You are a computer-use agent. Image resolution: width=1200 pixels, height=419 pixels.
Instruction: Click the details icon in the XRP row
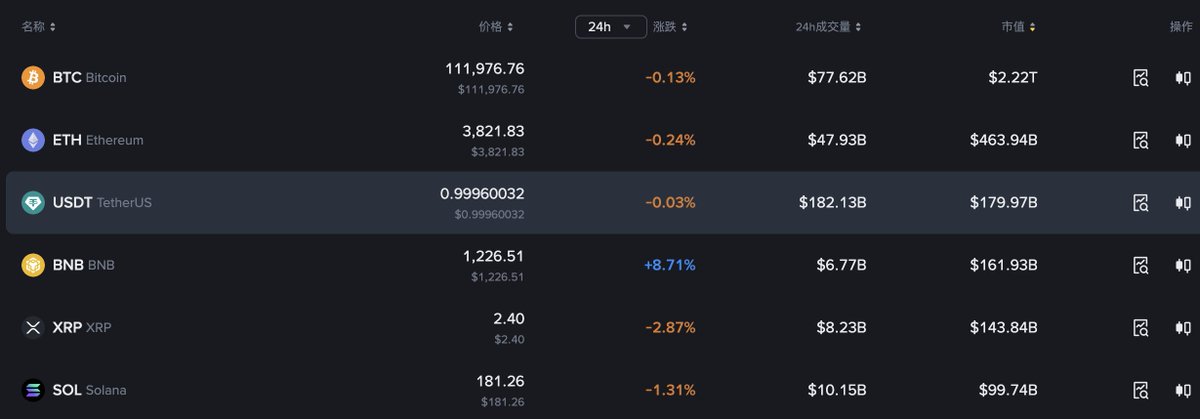[x=1141, y=327]
